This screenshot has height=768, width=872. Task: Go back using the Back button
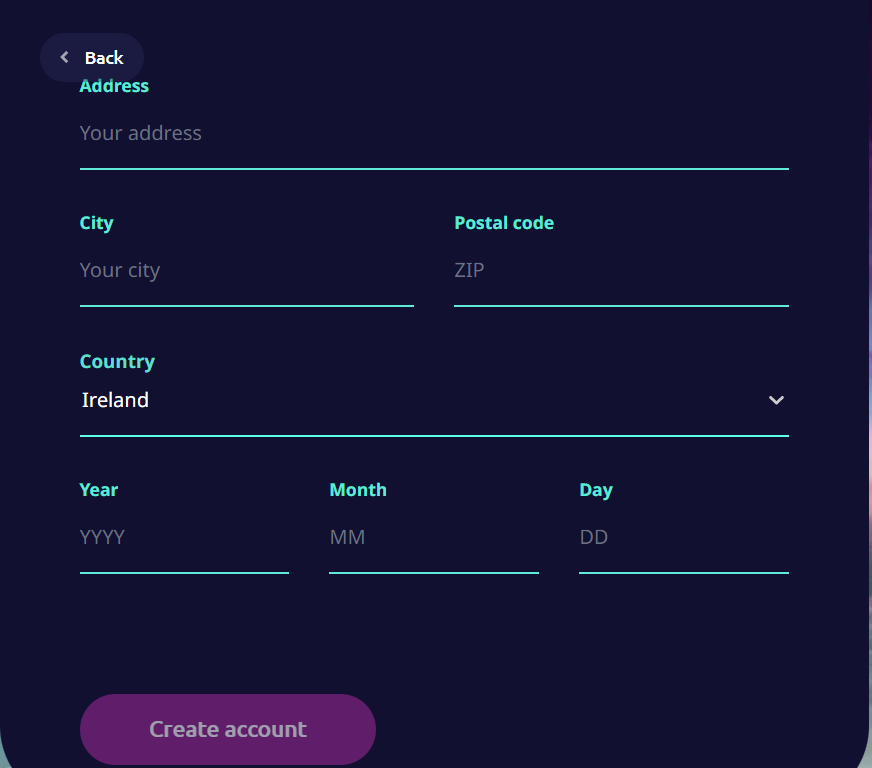[92, 57]
